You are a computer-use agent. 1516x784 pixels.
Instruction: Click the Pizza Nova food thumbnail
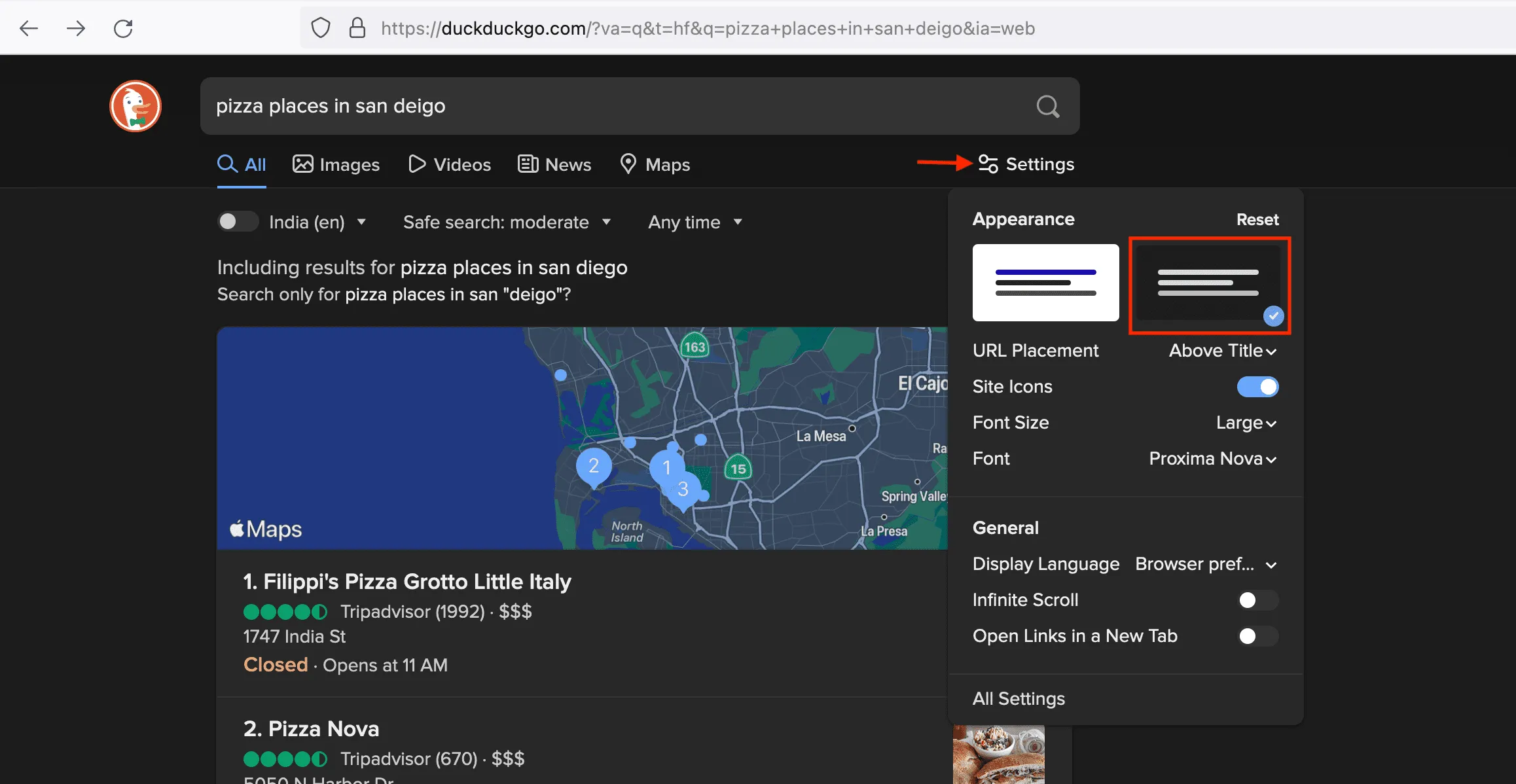998,755
